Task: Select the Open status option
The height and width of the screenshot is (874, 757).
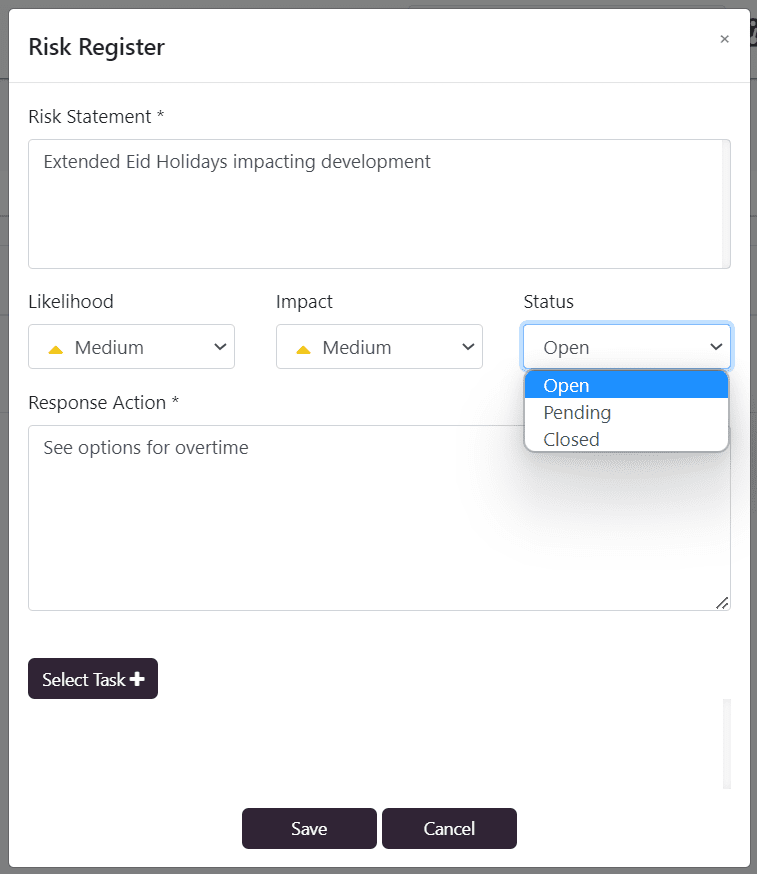Action: coord(627,385)
